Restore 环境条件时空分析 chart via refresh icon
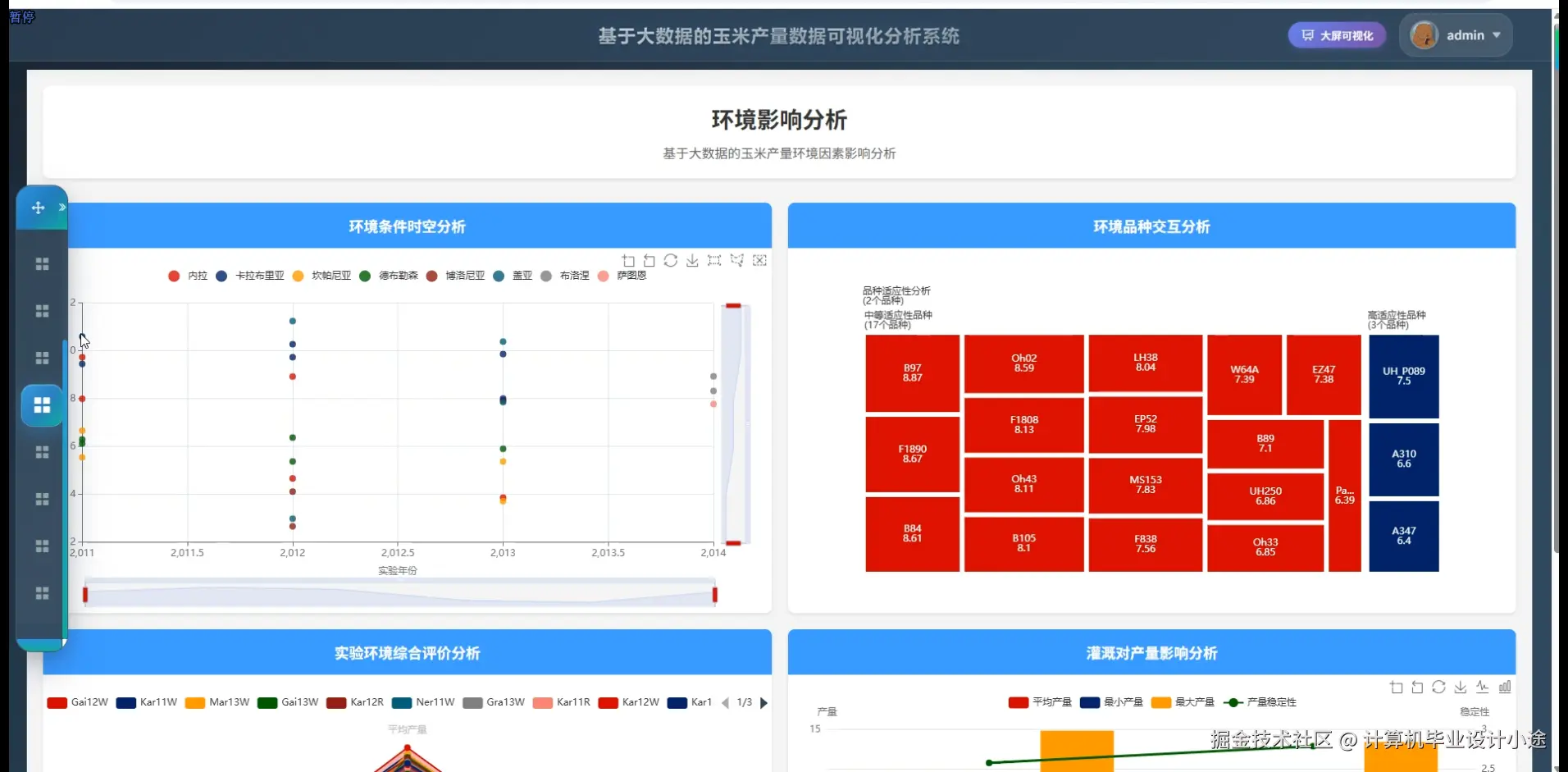The height and width of the screenshot is (772, 1568). point(672,260)
